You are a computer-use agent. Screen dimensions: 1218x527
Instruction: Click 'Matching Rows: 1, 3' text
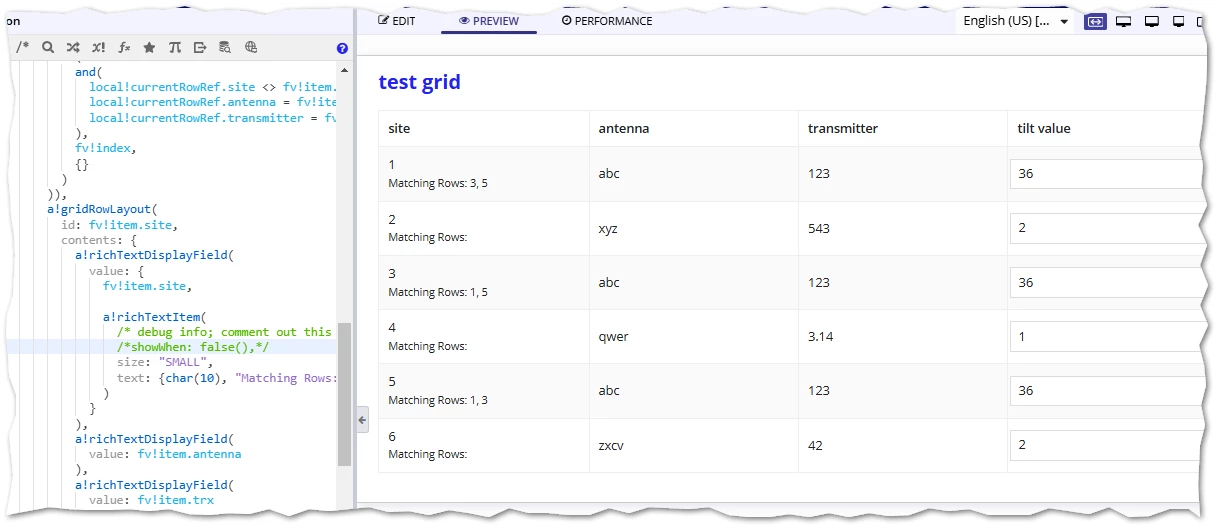[x=438, y=400]
